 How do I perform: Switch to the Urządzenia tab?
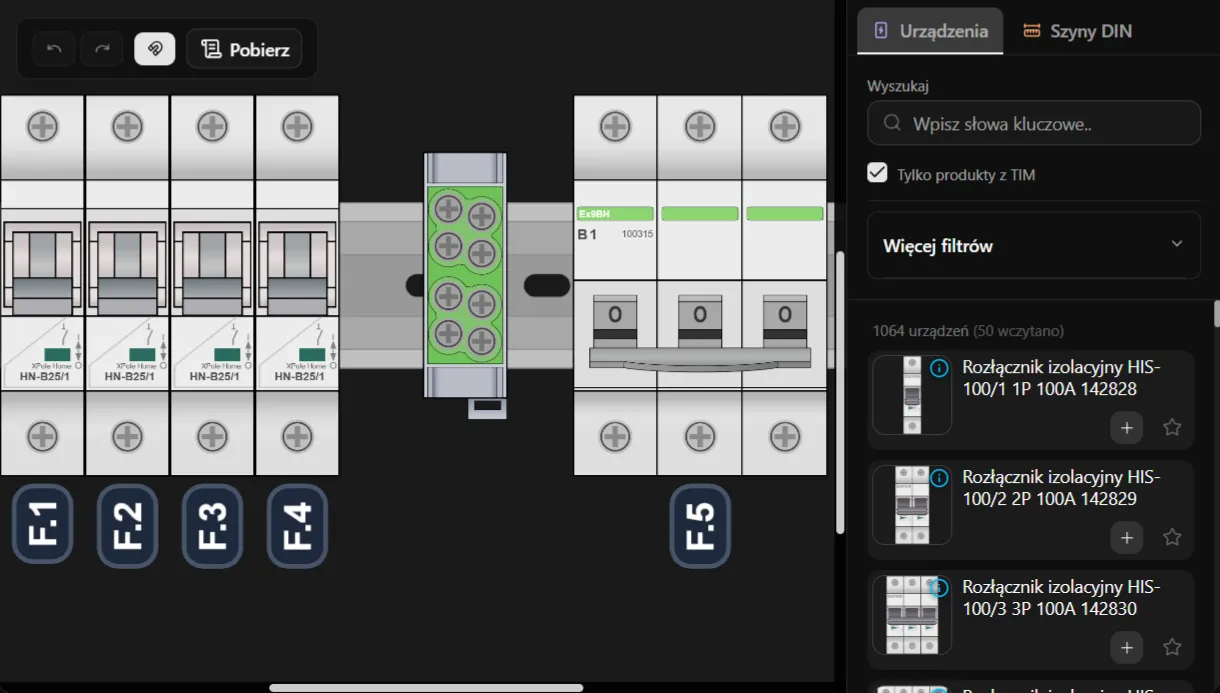tap(930, 30)
